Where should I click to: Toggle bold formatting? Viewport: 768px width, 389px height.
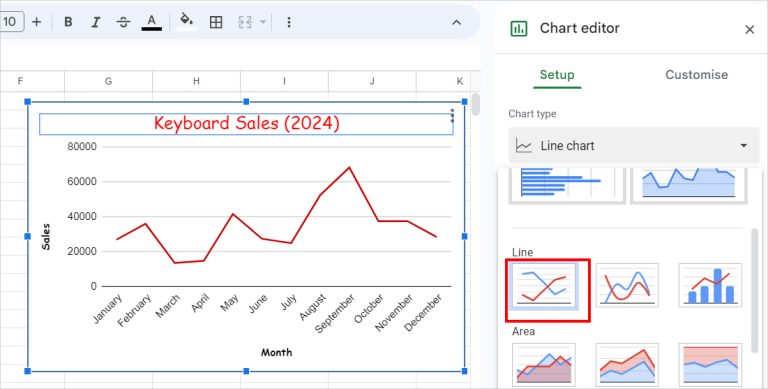(x=68, y=22)
